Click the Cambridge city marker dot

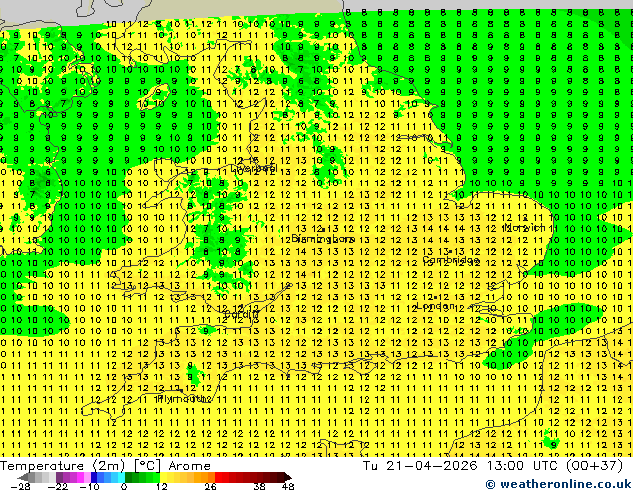coord(451,251)
